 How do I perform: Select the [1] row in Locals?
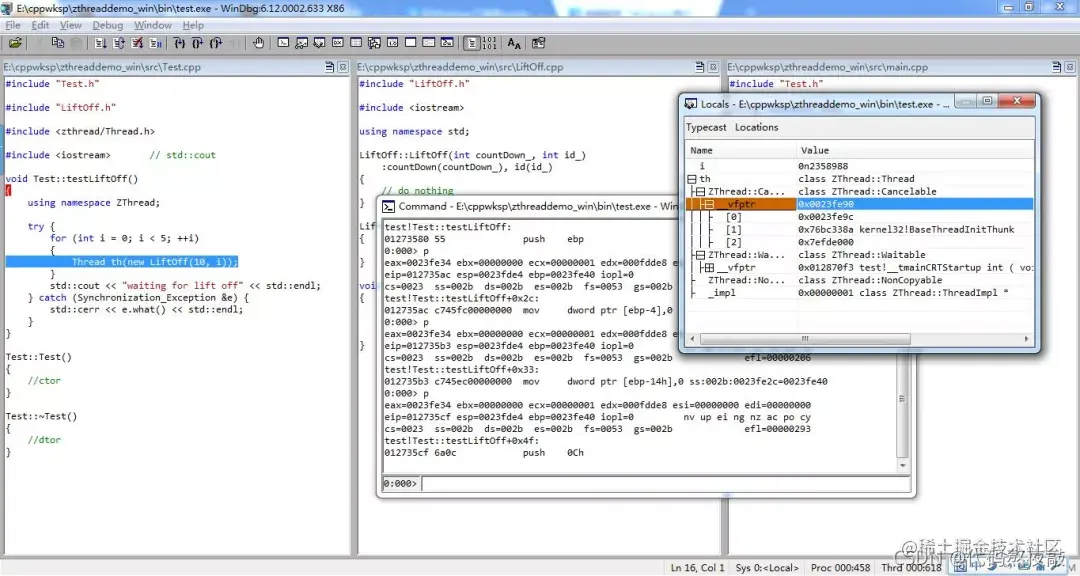[860, 229]
